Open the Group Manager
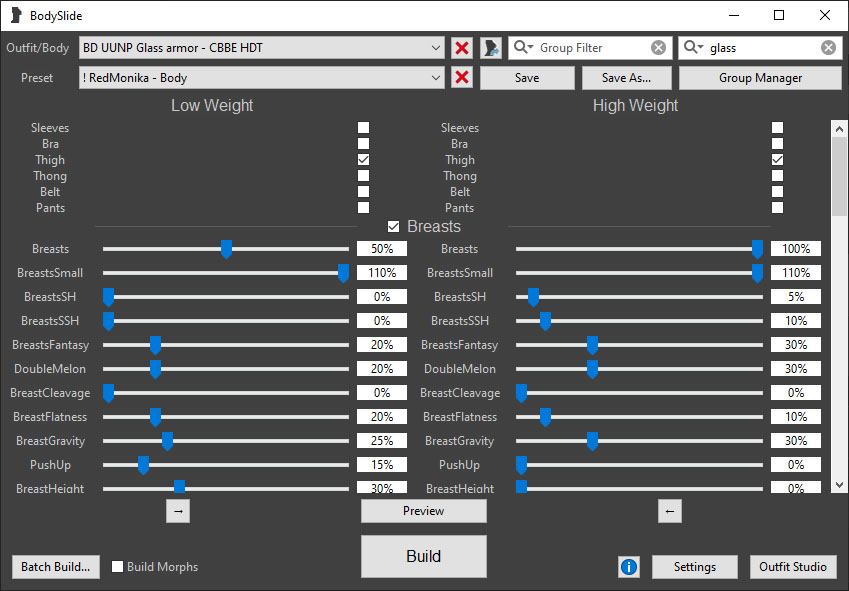This screenshot has width=849, height=591. point(760,78)
